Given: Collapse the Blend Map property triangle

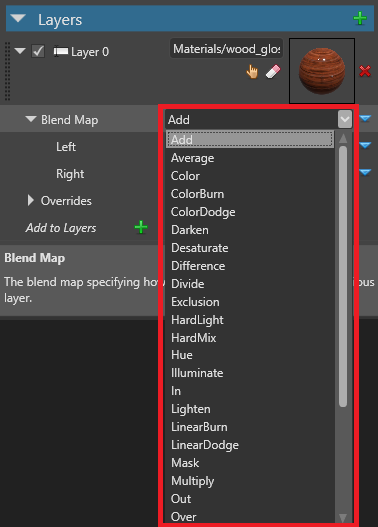Looking at the screenshot, I should [x=31, y=119].
